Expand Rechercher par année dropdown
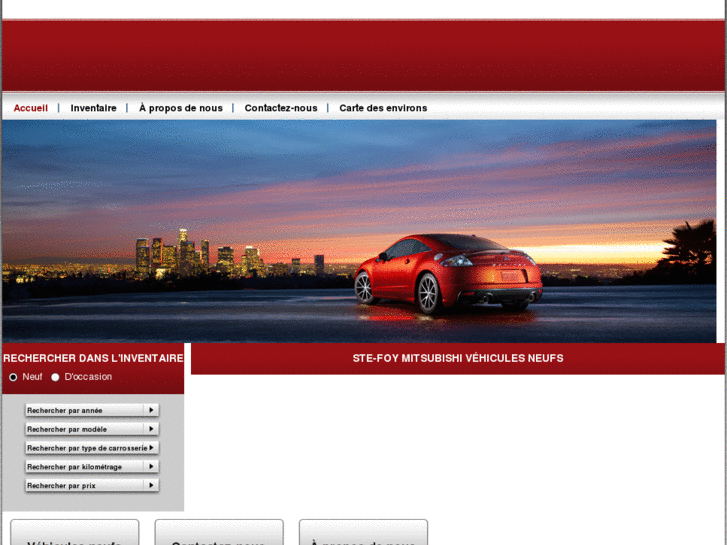This screenshot has width=727, height=545. (92, 410)
